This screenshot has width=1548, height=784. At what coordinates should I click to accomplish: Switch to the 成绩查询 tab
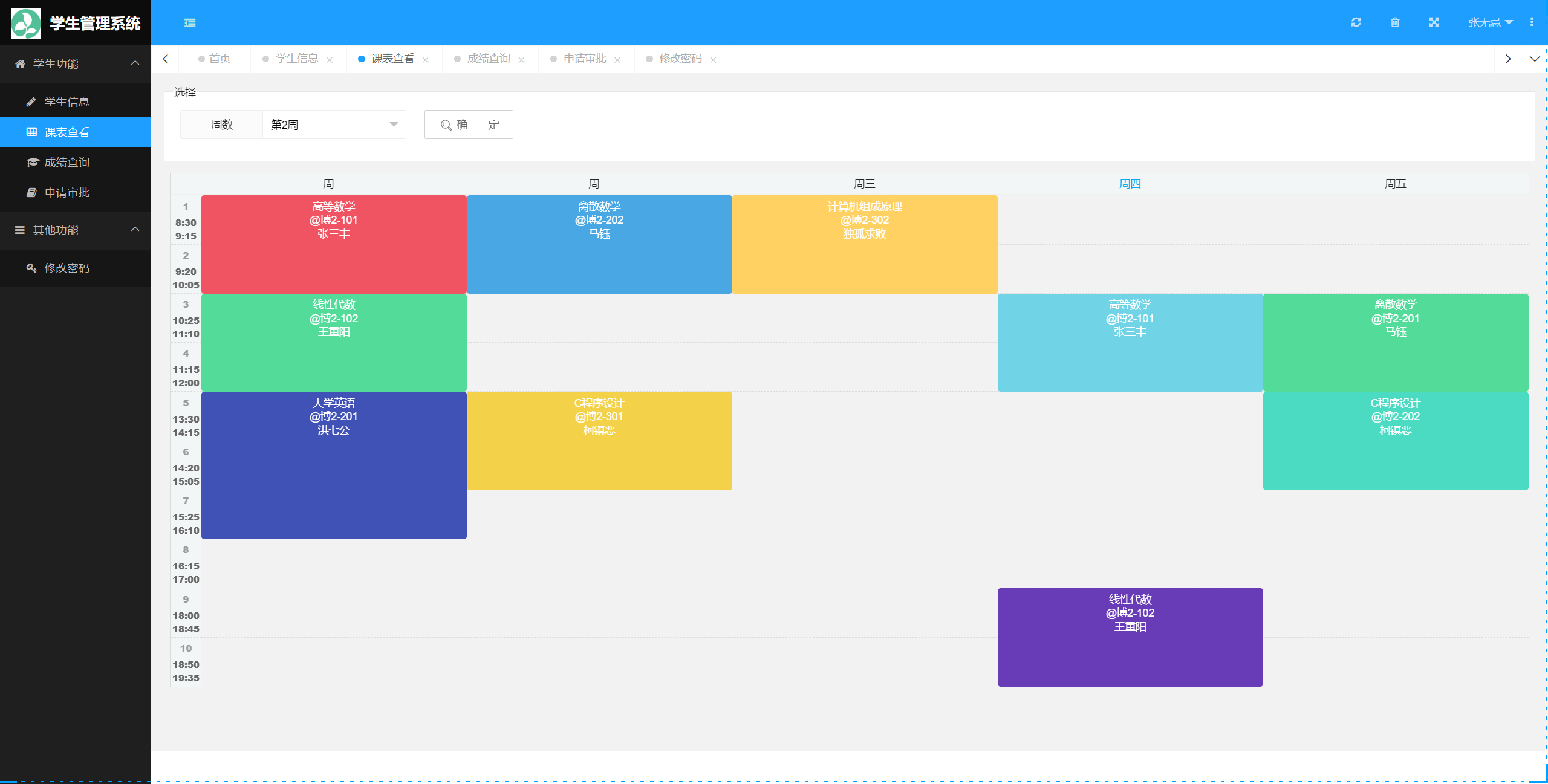[x=488, y=58]
